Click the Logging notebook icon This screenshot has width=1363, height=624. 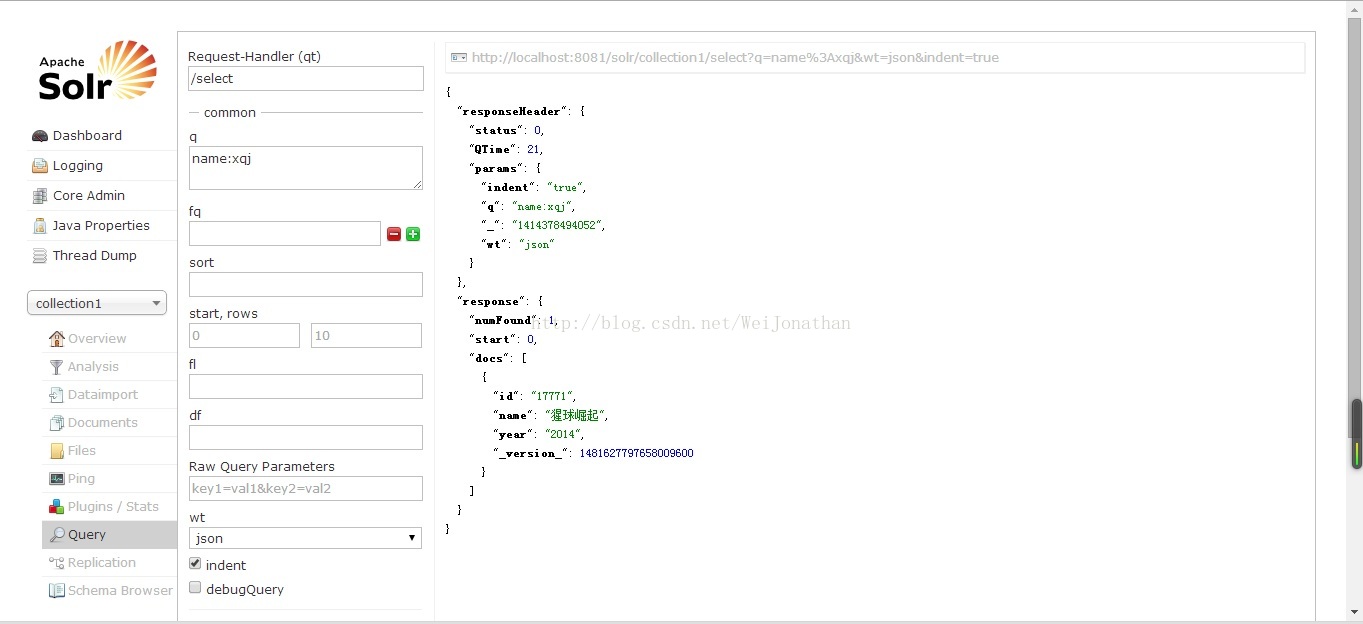coord(40,166)
